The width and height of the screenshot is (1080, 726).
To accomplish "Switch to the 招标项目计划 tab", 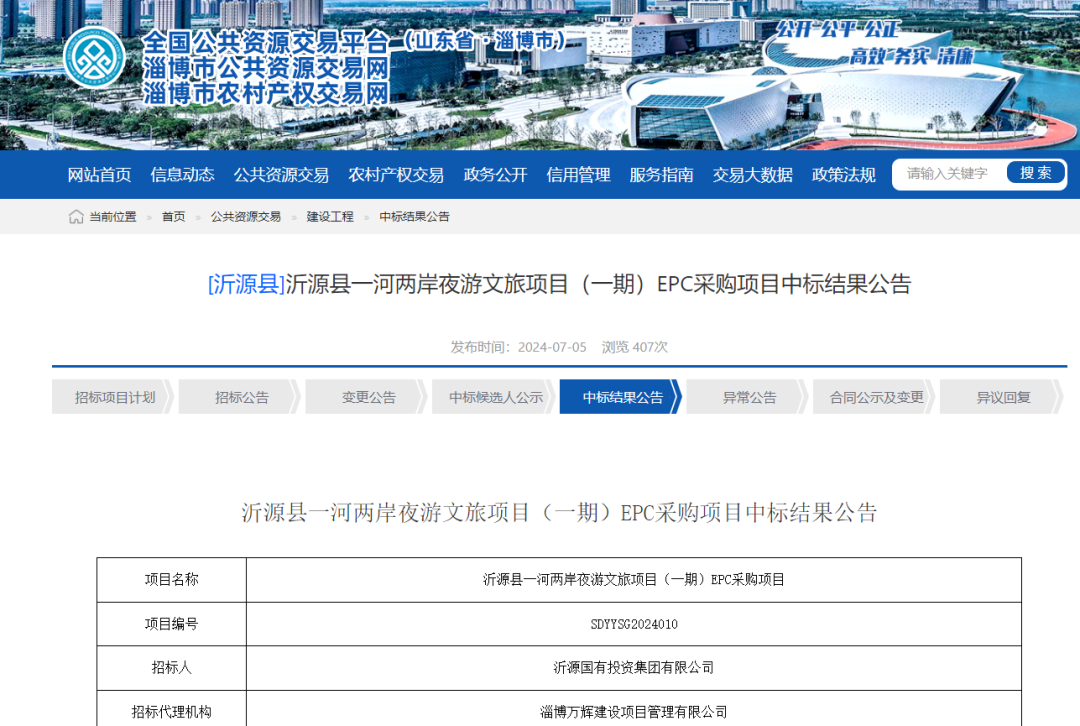I will coord(113,396).
